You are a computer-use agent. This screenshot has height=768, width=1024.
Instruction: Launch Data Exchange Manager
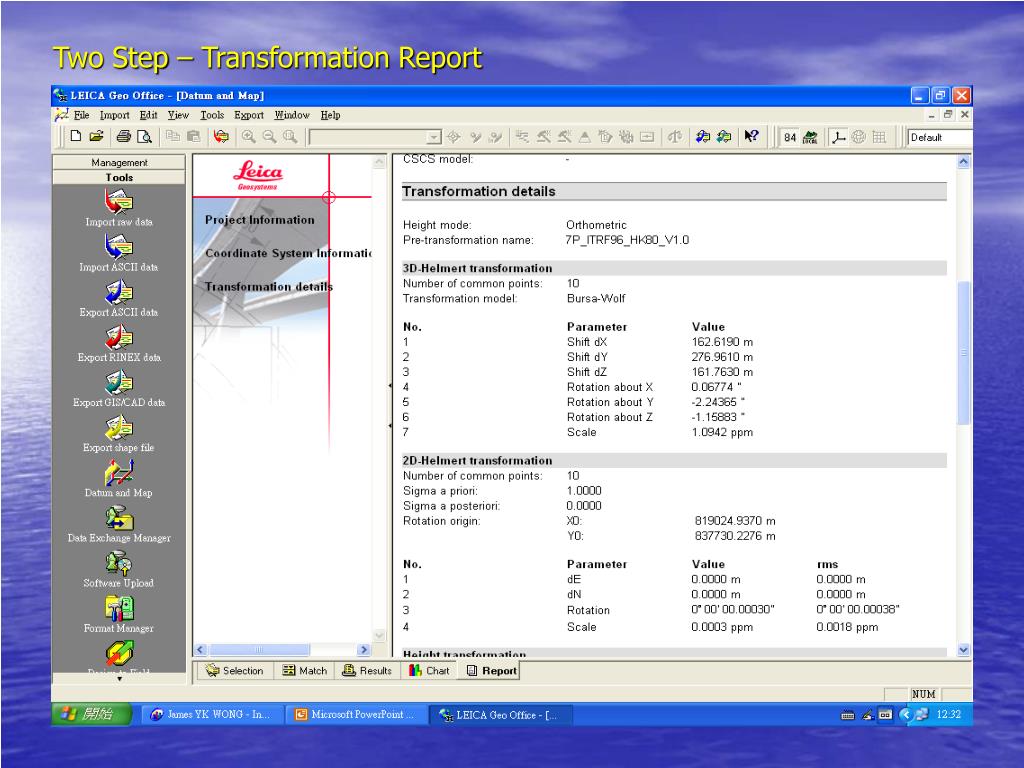tap(119, 523)
